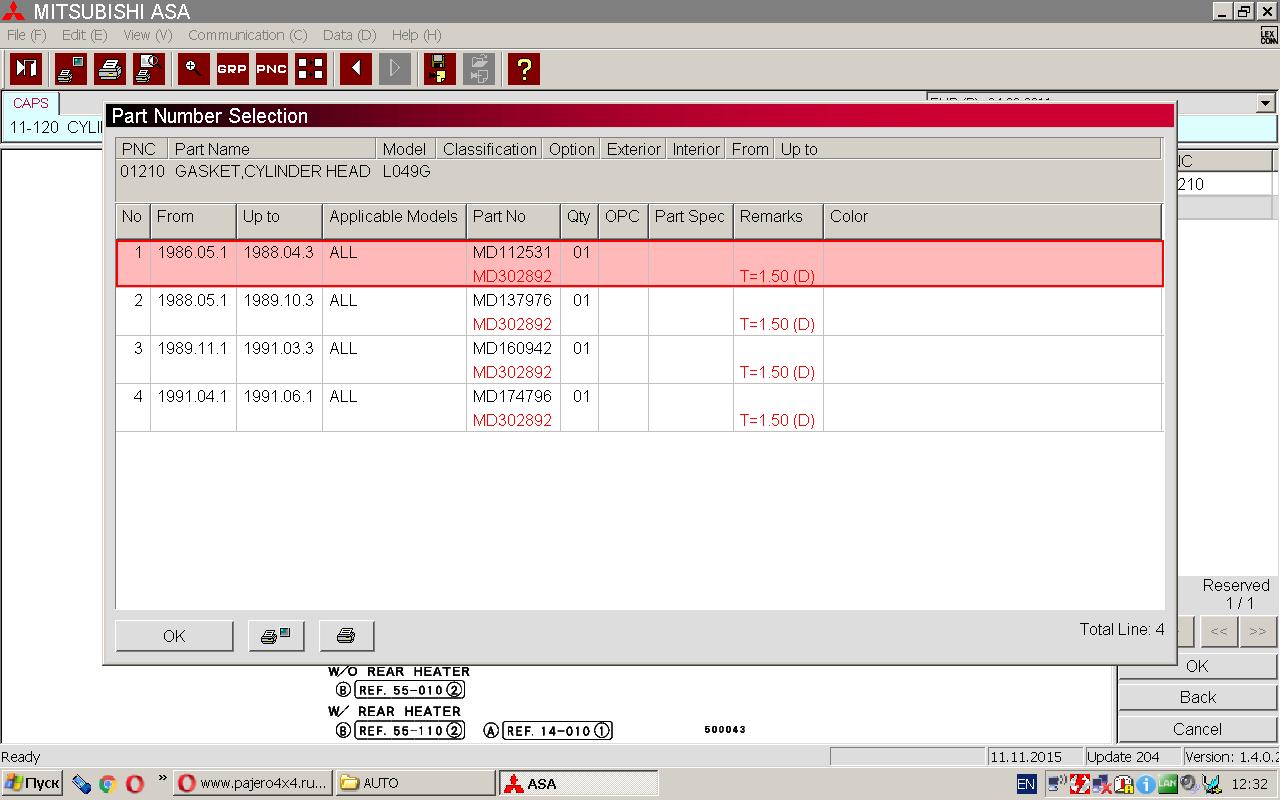Open the GRP group selection tool
The height and width of the screenshot is (800, 1280).
pyautogui.click(x=232, y=69)
